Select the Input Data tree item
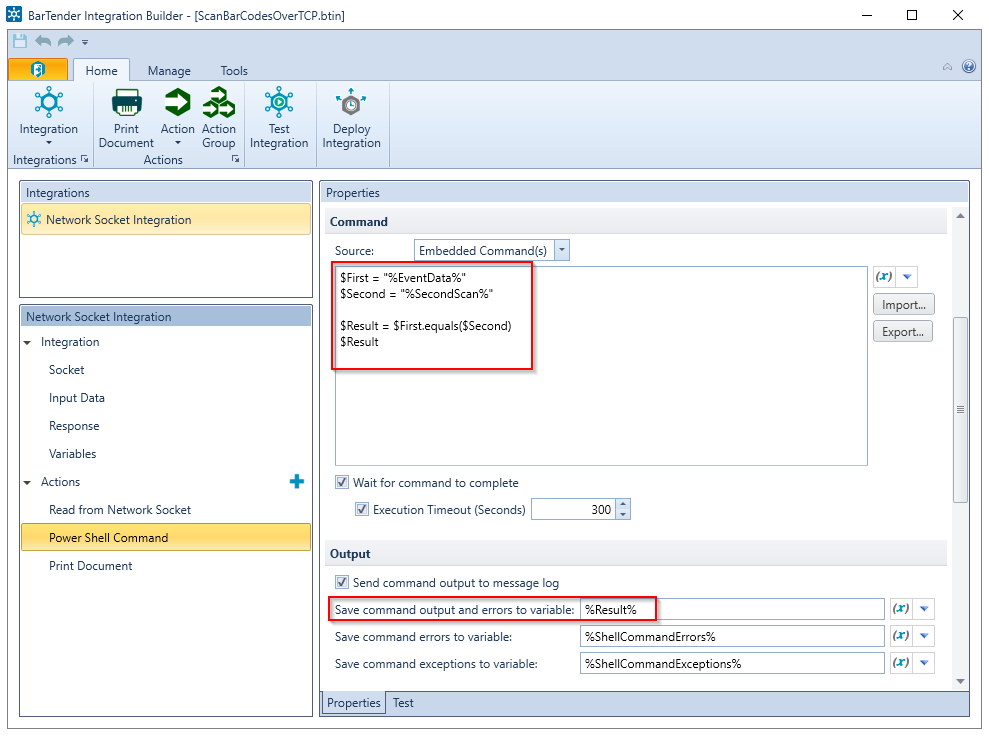Viewport: 989px width, 736px height. [77, 398]
